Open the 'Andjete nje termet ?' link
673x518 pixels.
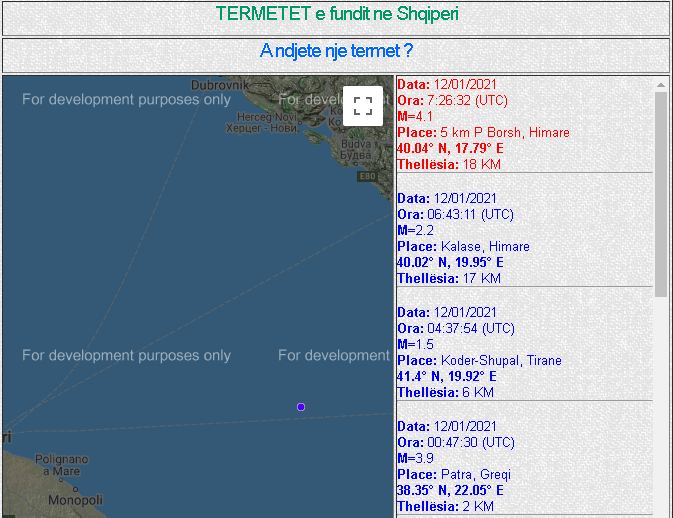[336, 51]
